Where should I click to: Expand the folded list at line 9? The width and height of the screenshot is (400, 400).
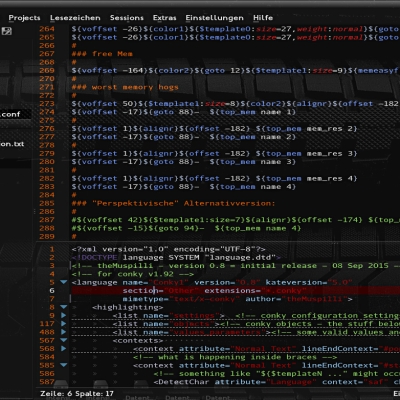tap(63, 315)
